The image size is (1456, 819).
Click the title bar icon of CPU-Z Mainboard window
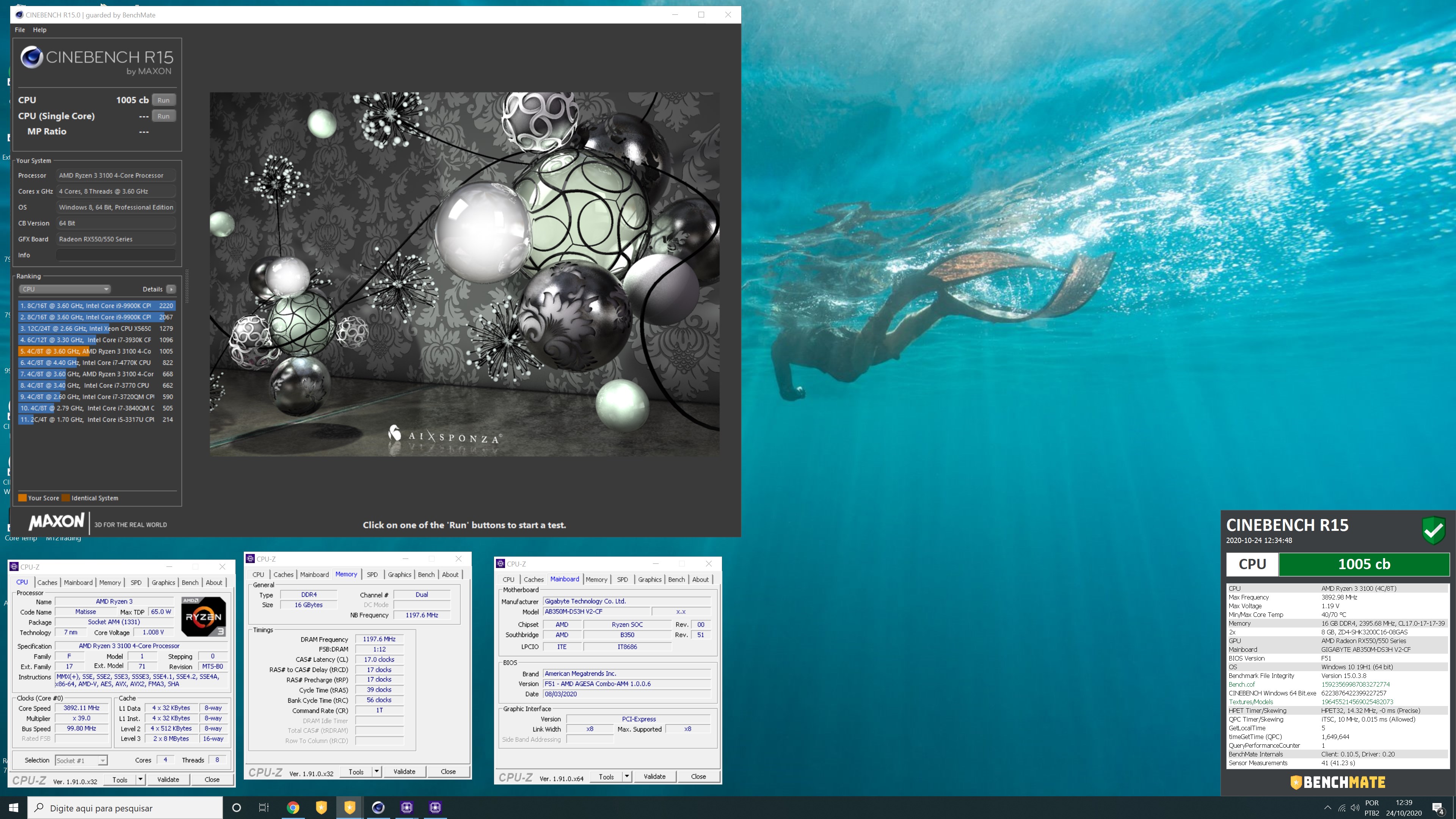coord(500,563)
